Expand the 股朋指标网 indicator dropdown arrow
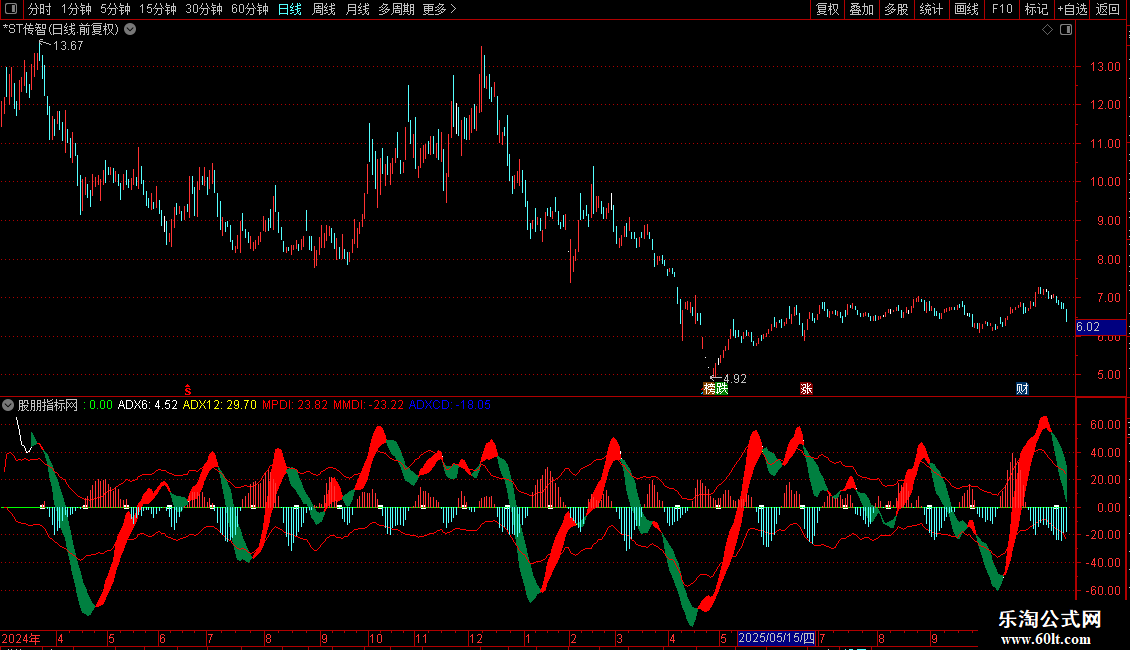1130x650 pixels. click(8, 405)
